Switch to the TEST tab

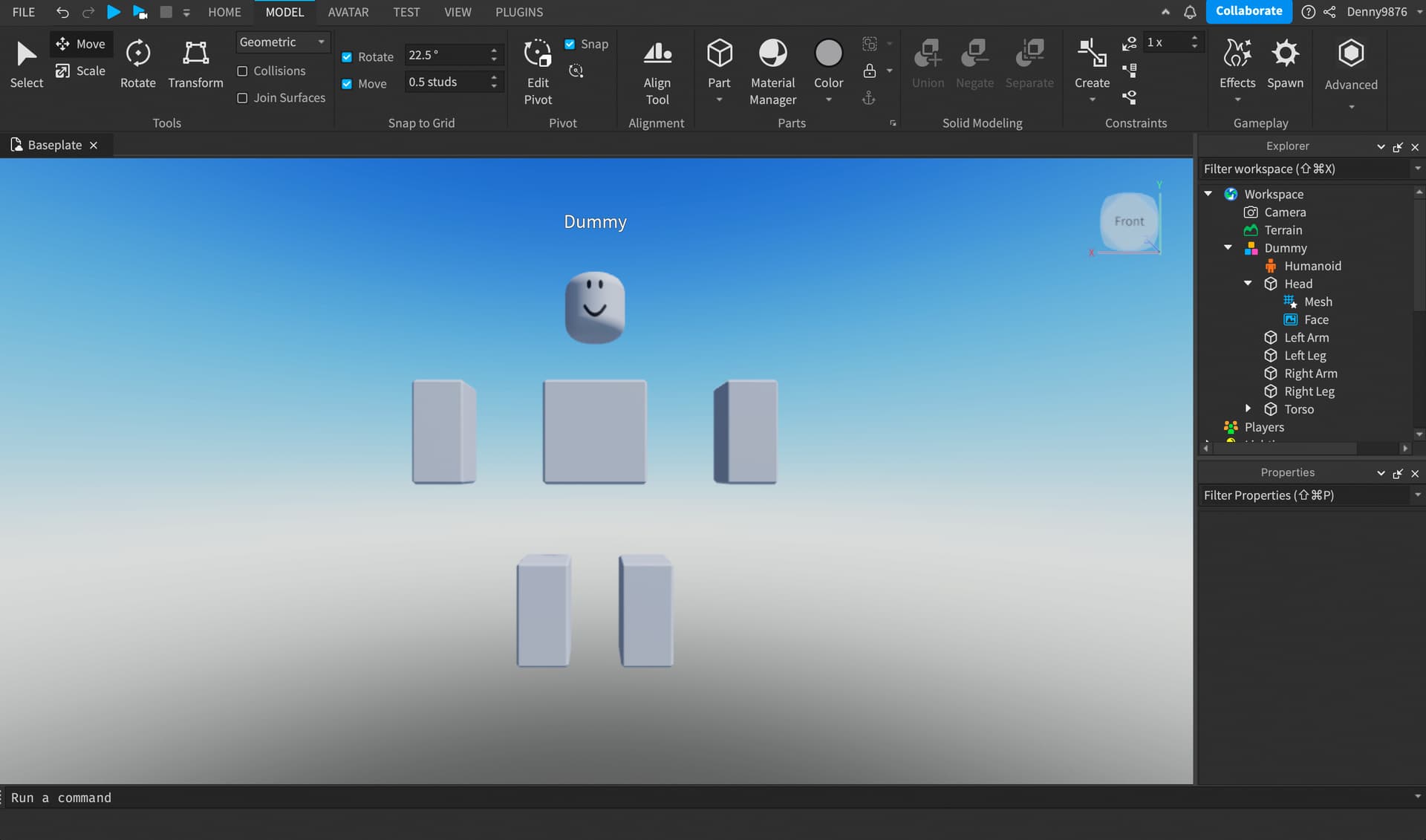406,12
